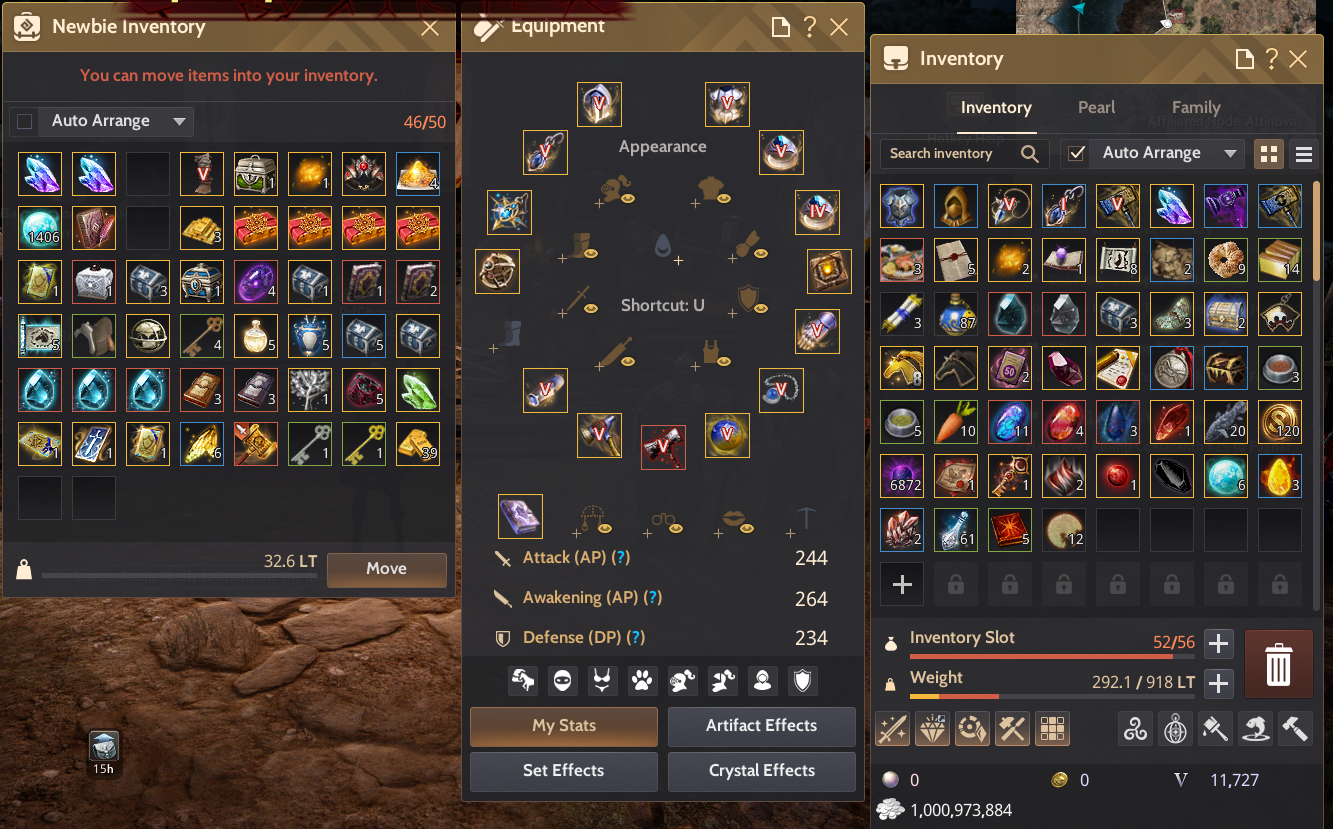The image size is (1333, 829).
Task: Uncheck the Inventory Auto Arrange checkbox
Action: pyautogui.click(x=1077, y=154)
